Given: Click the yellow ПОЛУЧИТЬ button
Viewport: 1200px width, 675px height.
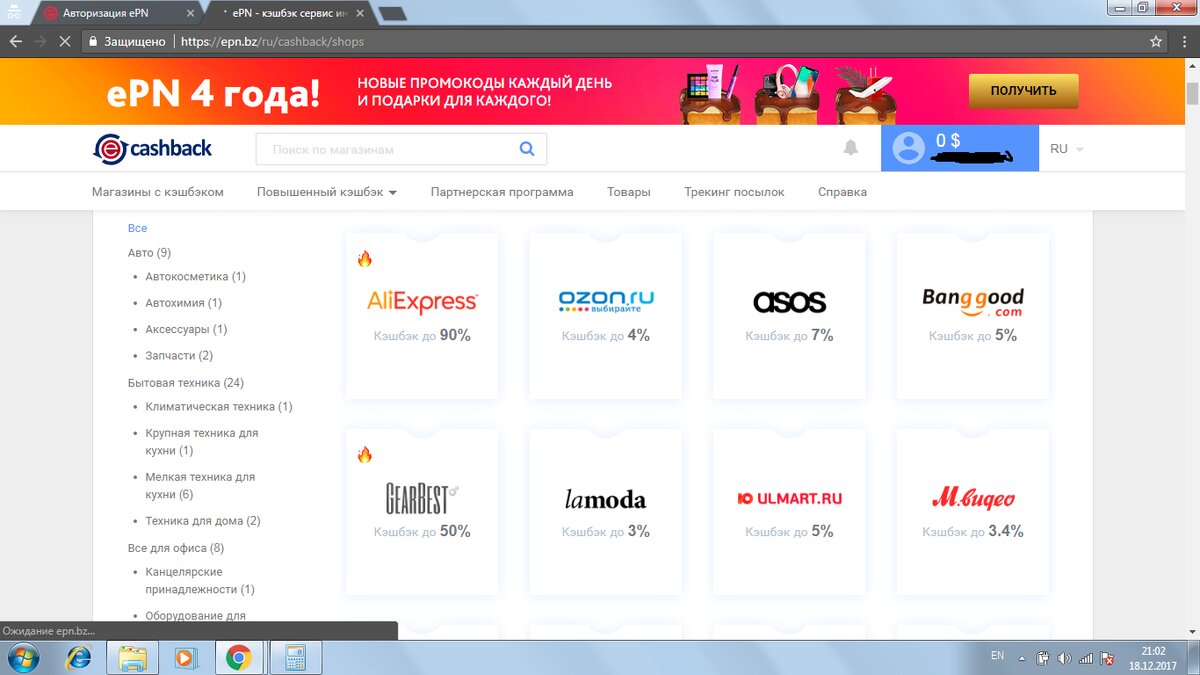Looking at the screenshot, I should pos(1023,90).
